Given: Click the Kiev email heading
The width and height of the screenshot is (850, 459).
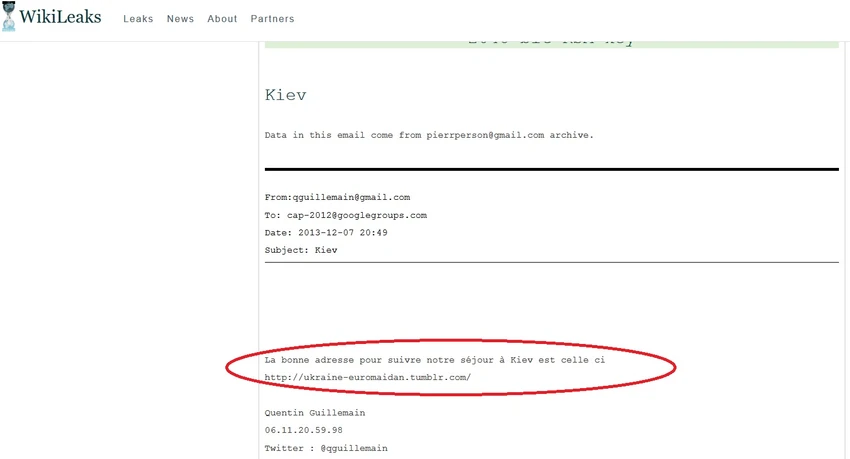Looking at the screenshot, I should point(286,95).
